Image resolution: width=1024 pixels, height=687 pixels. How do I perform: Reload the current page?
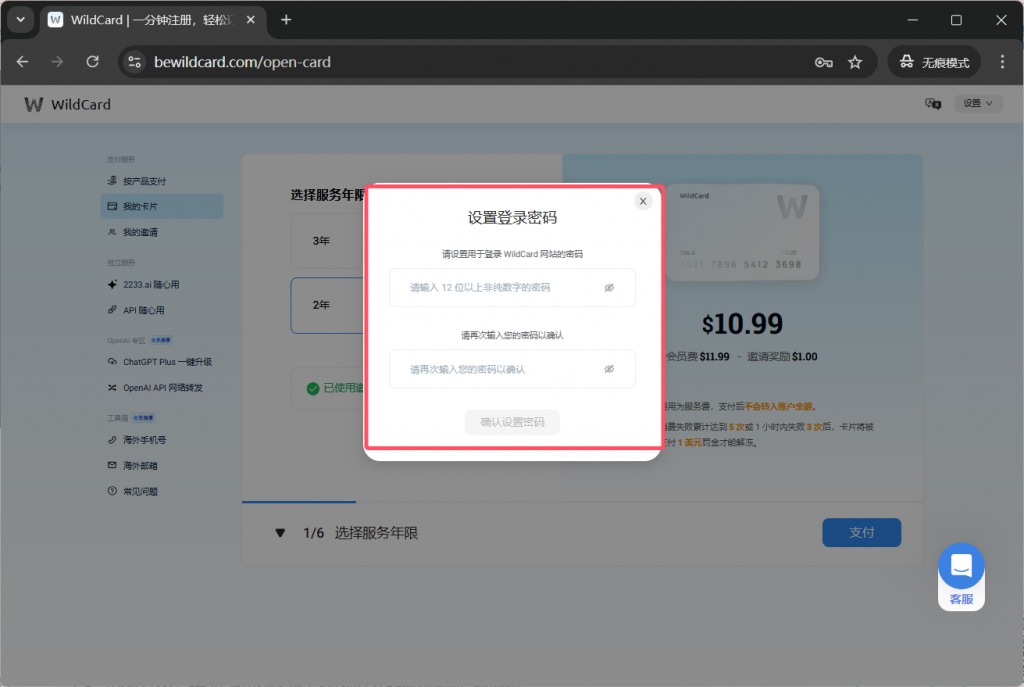93,62
